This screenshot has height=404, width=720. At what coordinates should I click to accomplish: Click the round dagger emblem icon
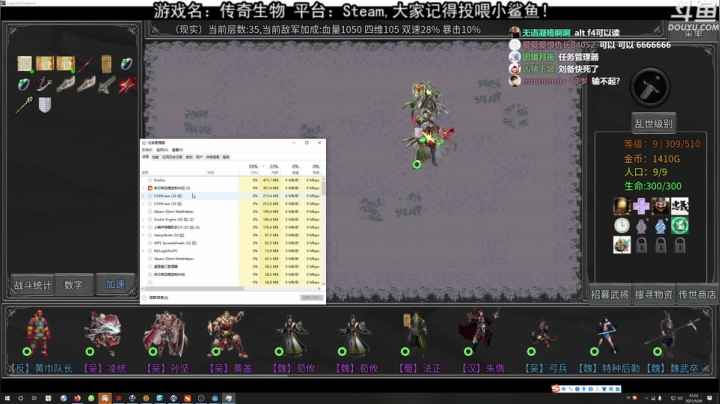pos(650,87)
